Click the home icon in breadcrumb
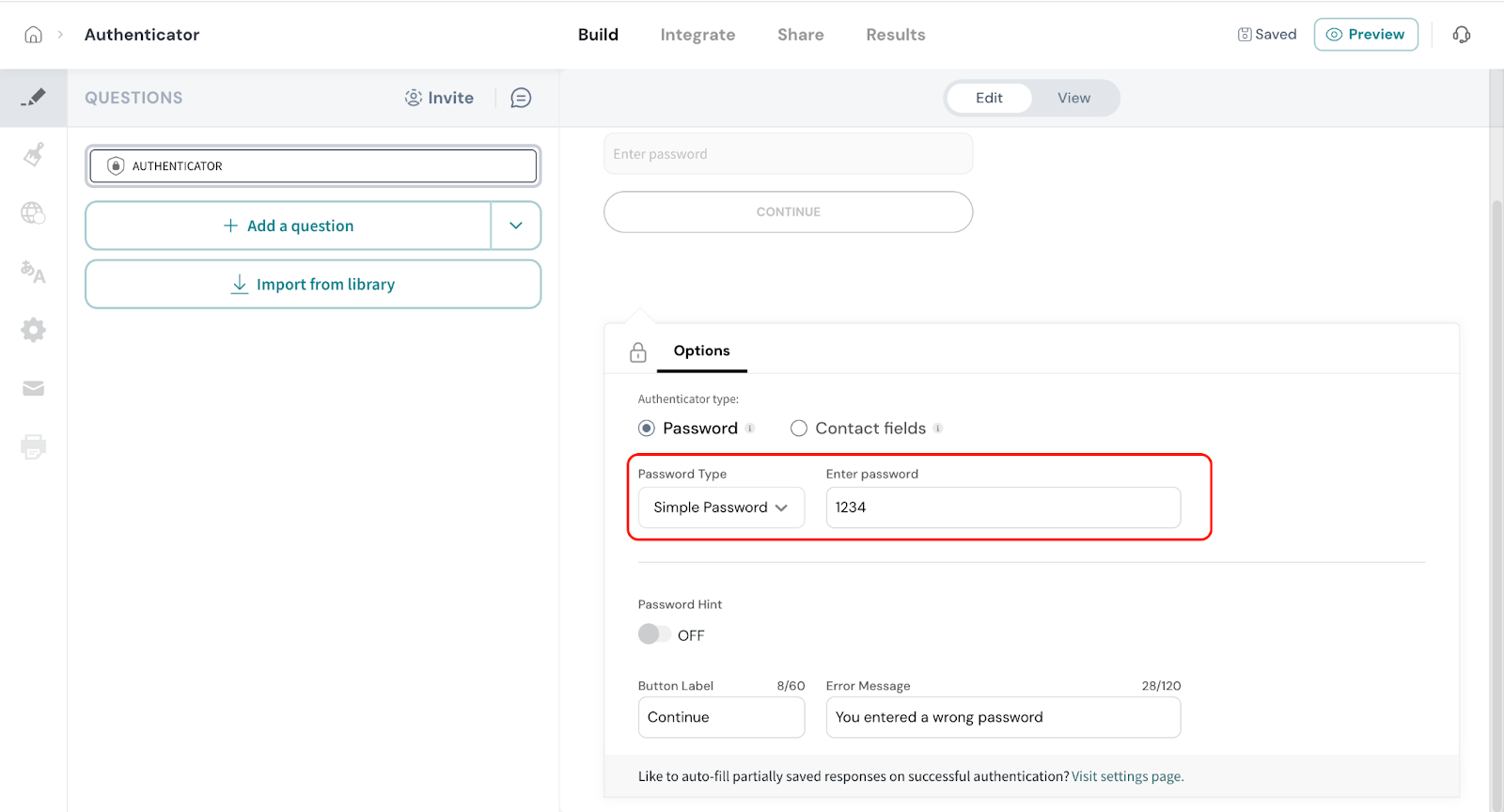The width and height of the screenshot is (1504, 812). pos(33,35)
